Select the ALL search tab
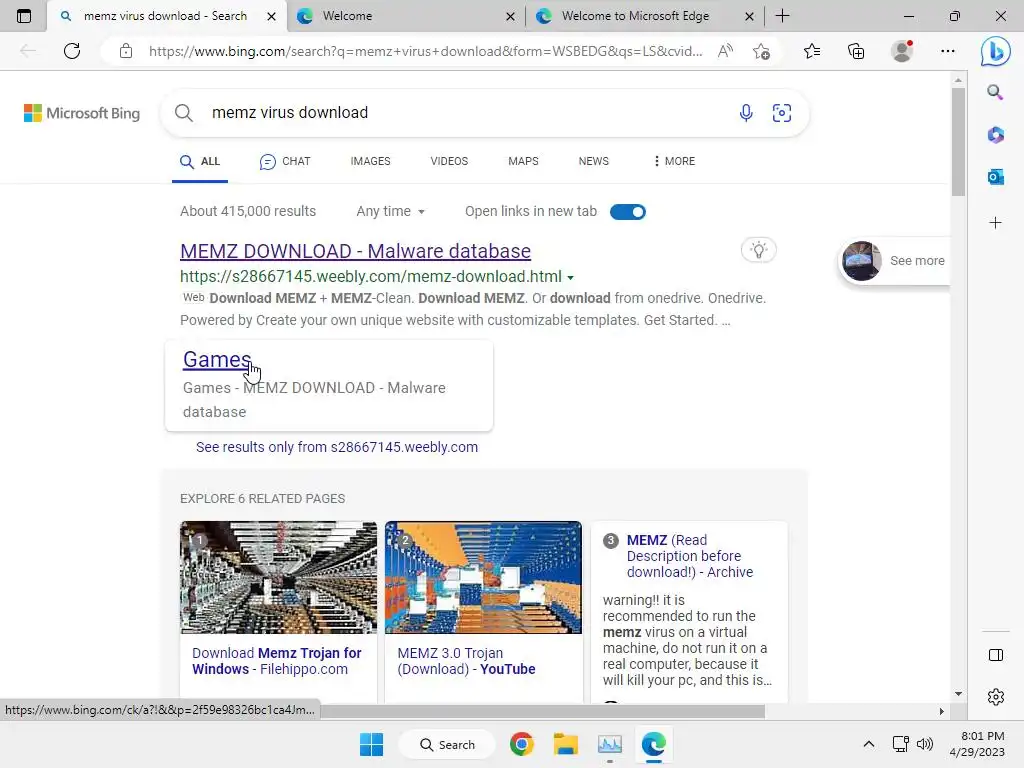Viewport: 1024px width, 768px height. tap(200, 161)
